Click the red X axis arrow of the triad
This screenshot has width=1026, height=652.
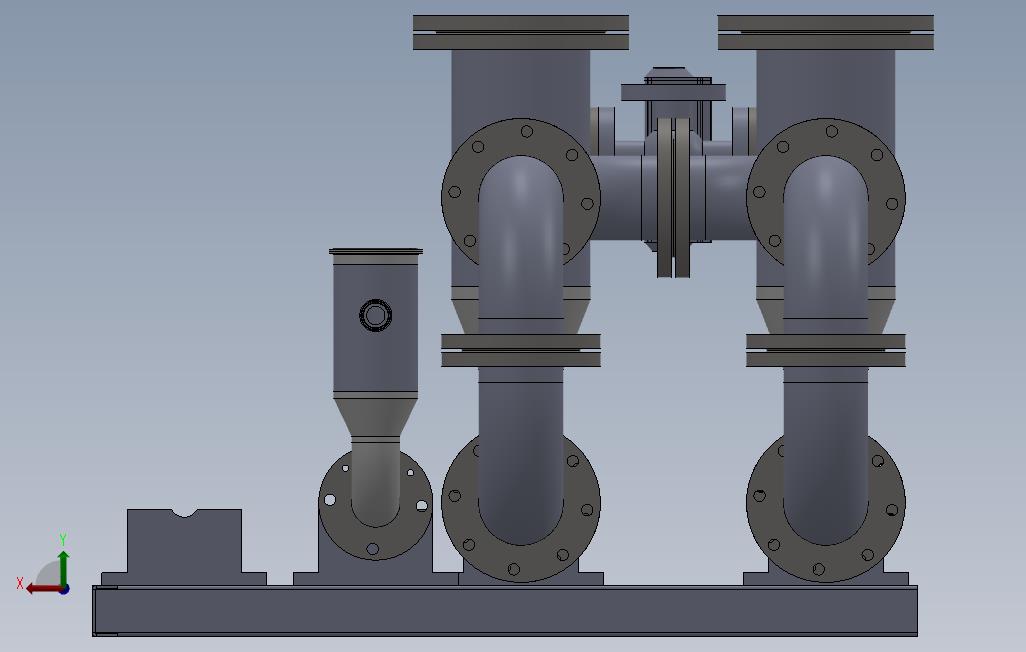coord(43,589)
